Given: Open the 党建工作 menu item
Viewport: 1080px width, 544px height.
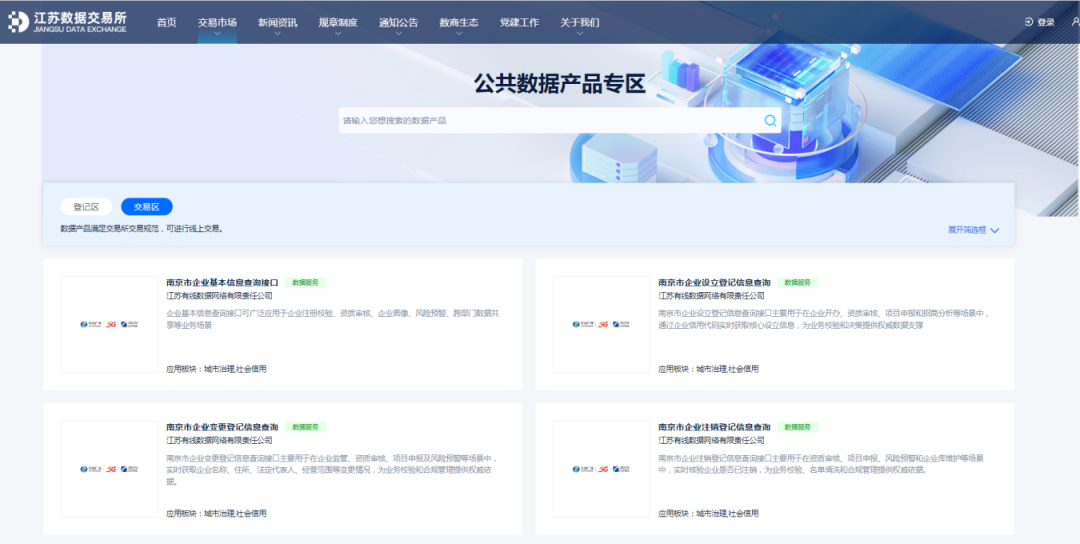Looking at the screenshot, I should (519, 22).
